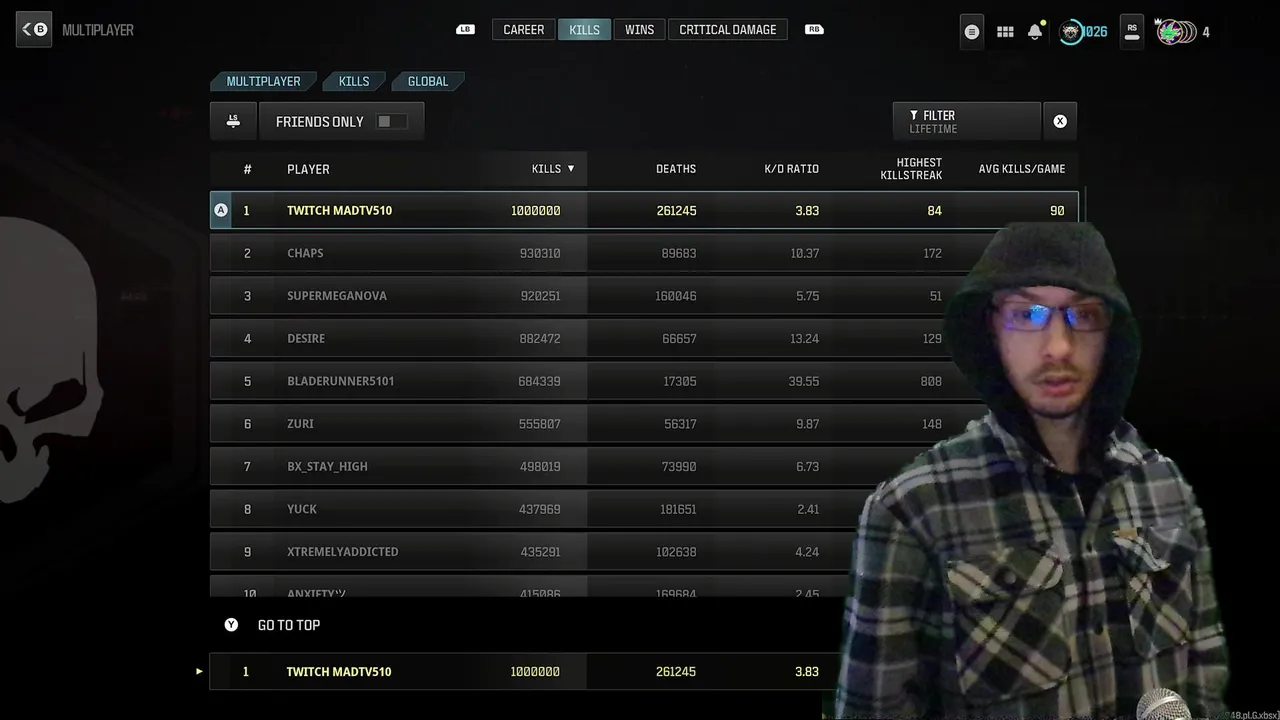The image size is (1280, 720).
Task: Click the Avg Kills/Game column header
Action: click(1022, 169)
